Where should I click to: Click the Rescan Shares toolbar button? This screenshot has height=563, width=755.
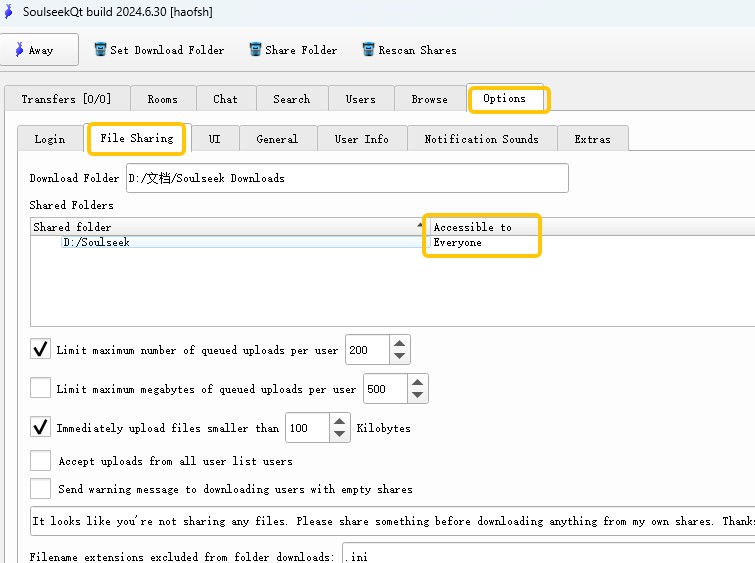[x=409, y=50]
